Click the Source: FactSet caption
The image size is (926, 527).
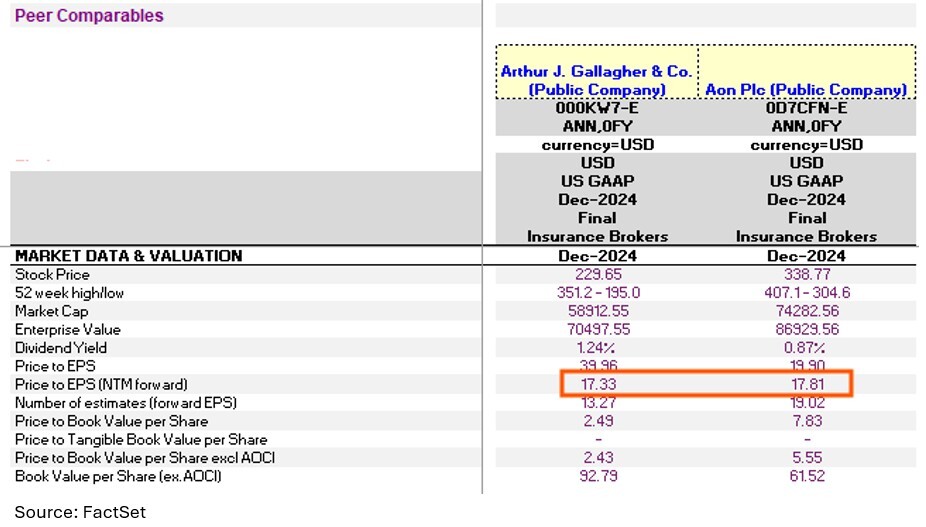(80, 512)
